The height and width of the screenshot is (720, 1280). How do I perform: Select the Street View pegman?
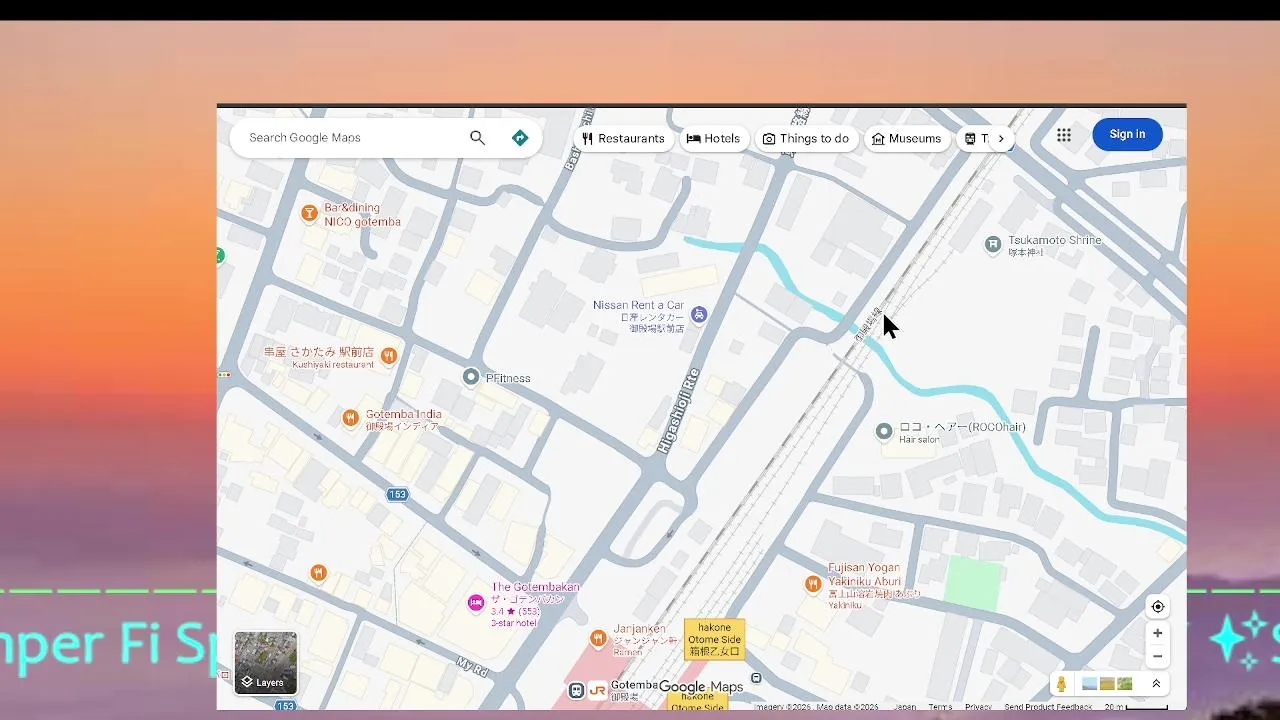[x=1061, y=684]
